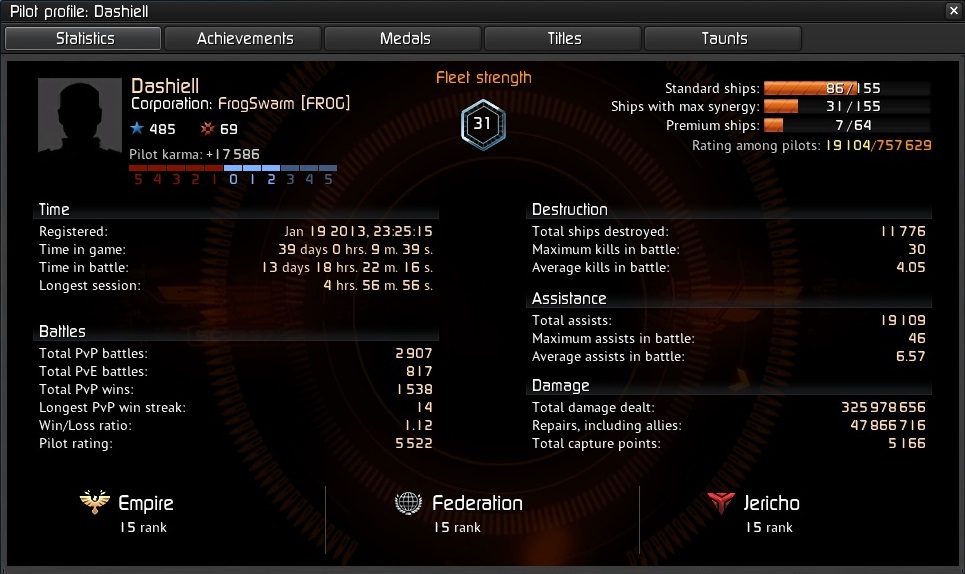Click the FrogSwarm [FROG] corporation link
The image size is (965, 574).
click(x=284, y=103)
